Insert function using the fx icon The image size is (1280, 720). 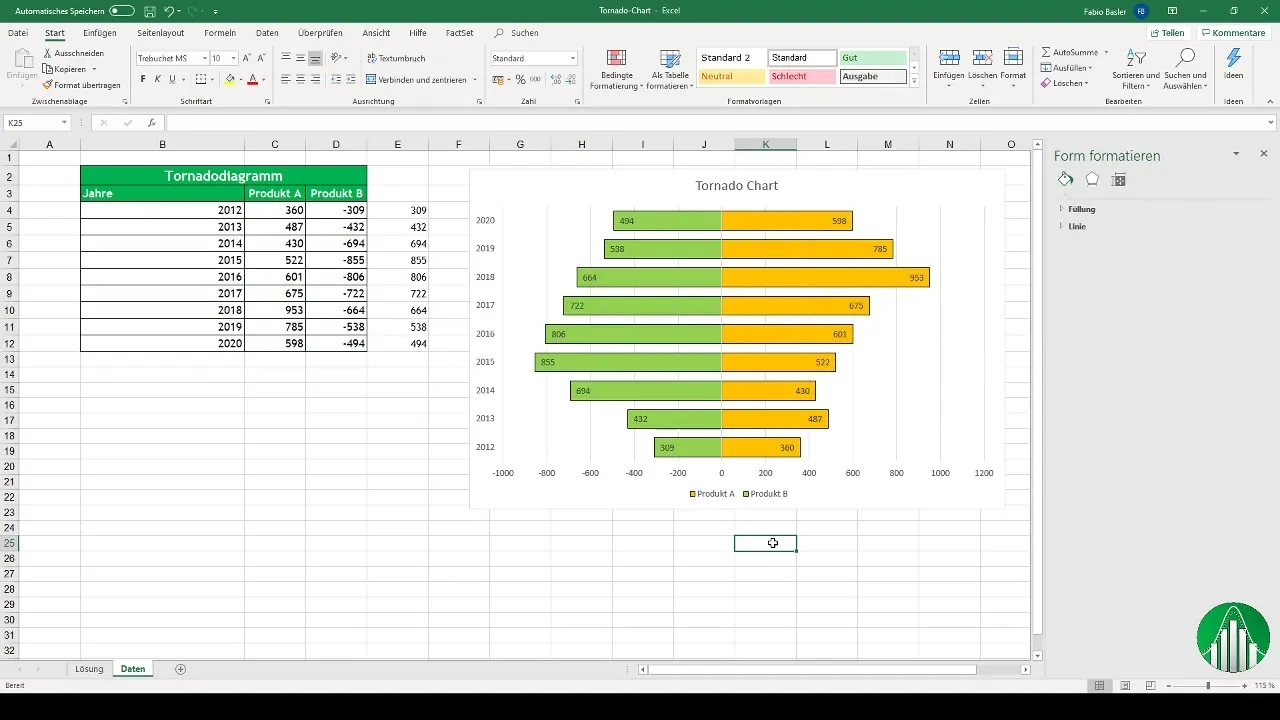152,123
